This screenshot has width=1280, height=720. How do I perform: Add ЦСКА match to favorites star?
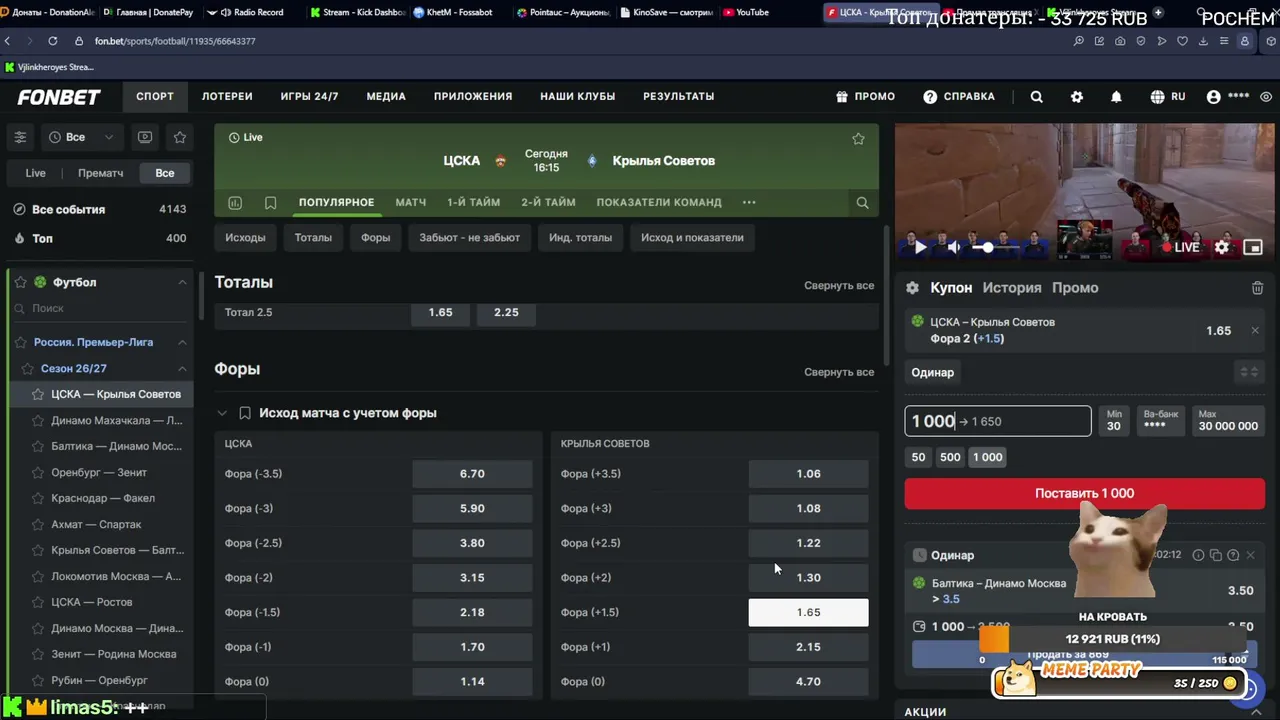[858, 139]
